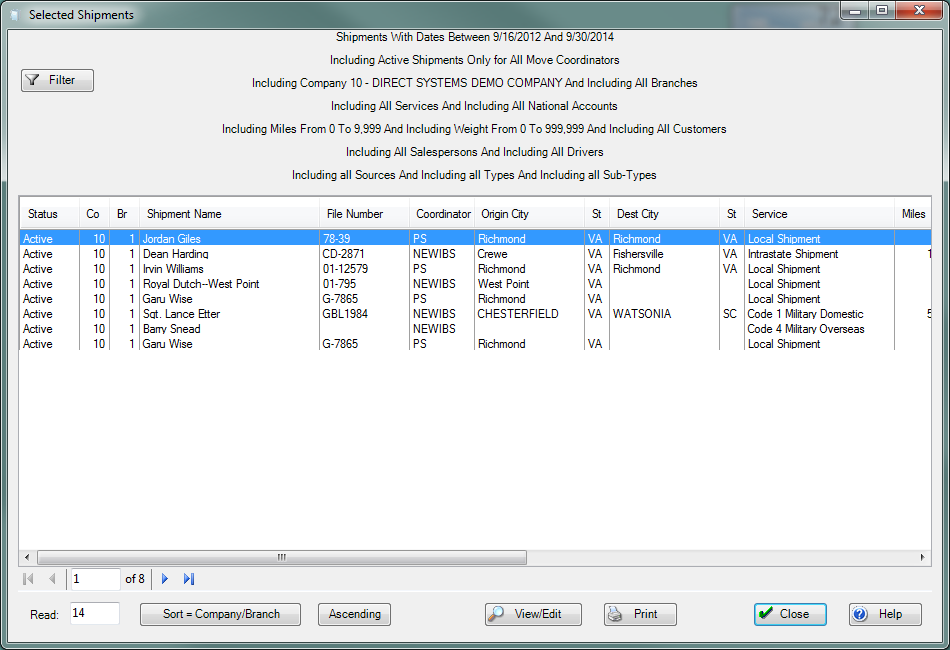
Task: Click the Filter funnel button
Action: point(57,80)
